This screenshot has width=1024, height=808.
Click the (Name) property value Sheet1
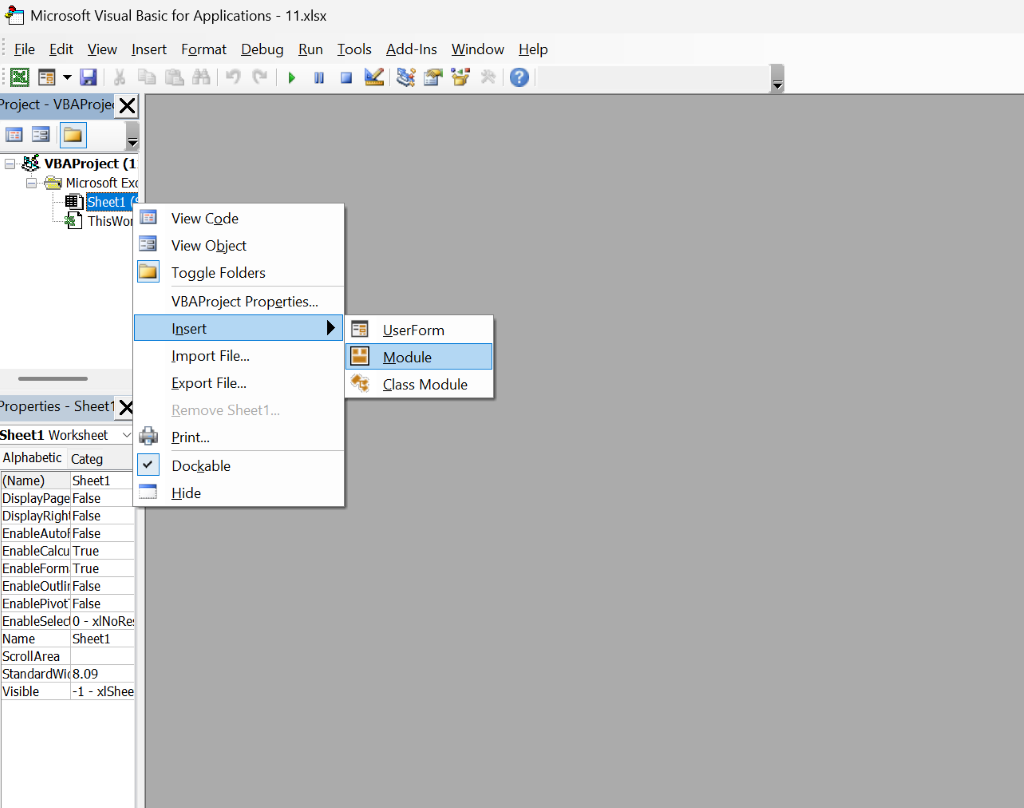pyautogui.click(x=102, y=481)
